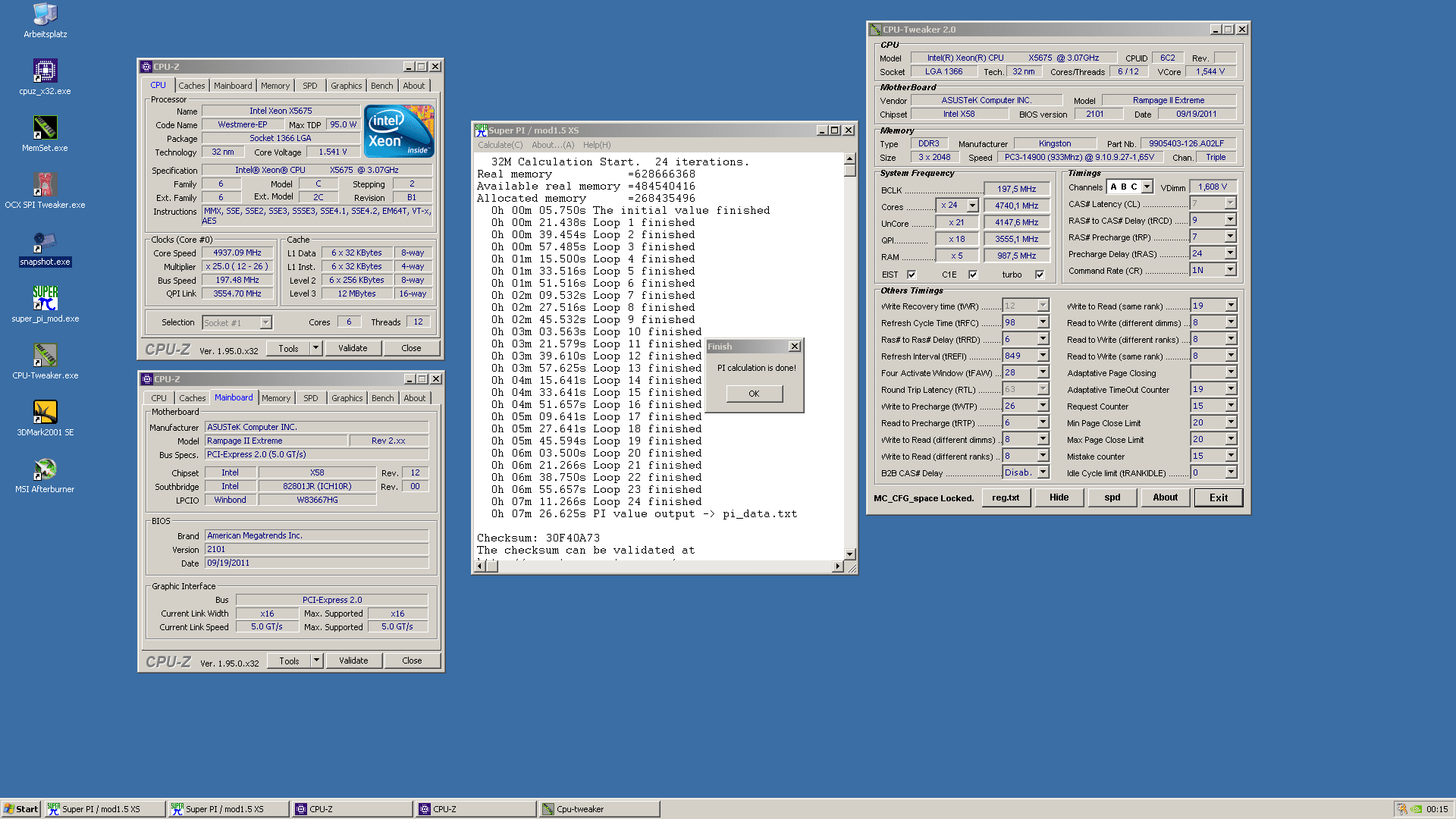Image resolution: width=1456 pixels, height=819 pixels.
Task: Open Memory tab in top CPU-Z window
Action: [275, 86]
